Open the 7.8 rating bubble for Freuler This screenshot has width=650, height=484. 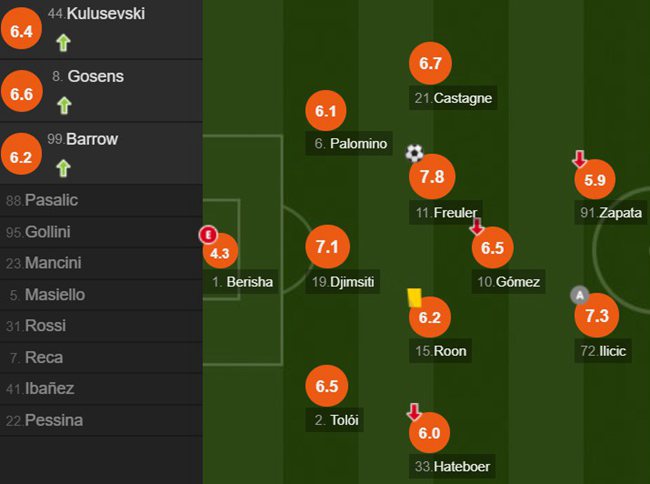(432, 177)
